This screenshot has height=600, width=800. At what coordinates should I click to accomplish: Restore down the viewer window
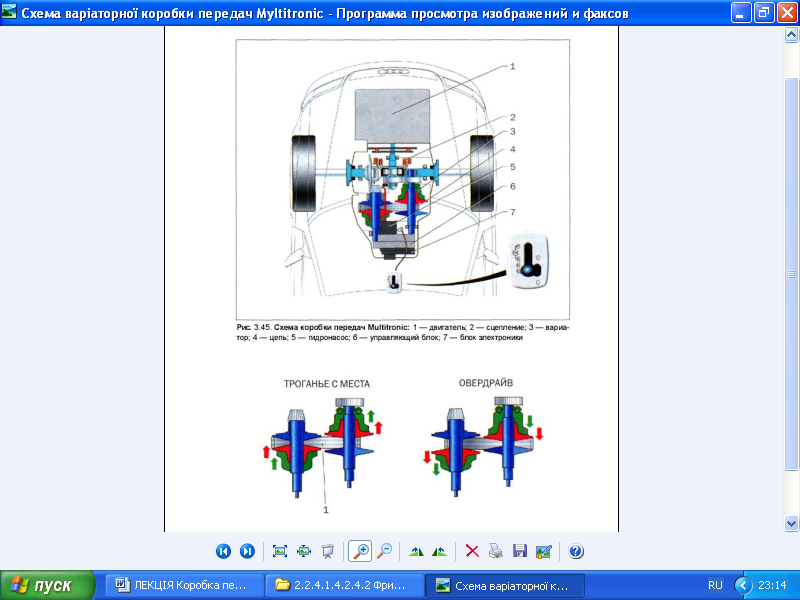[x=764, y=13]
